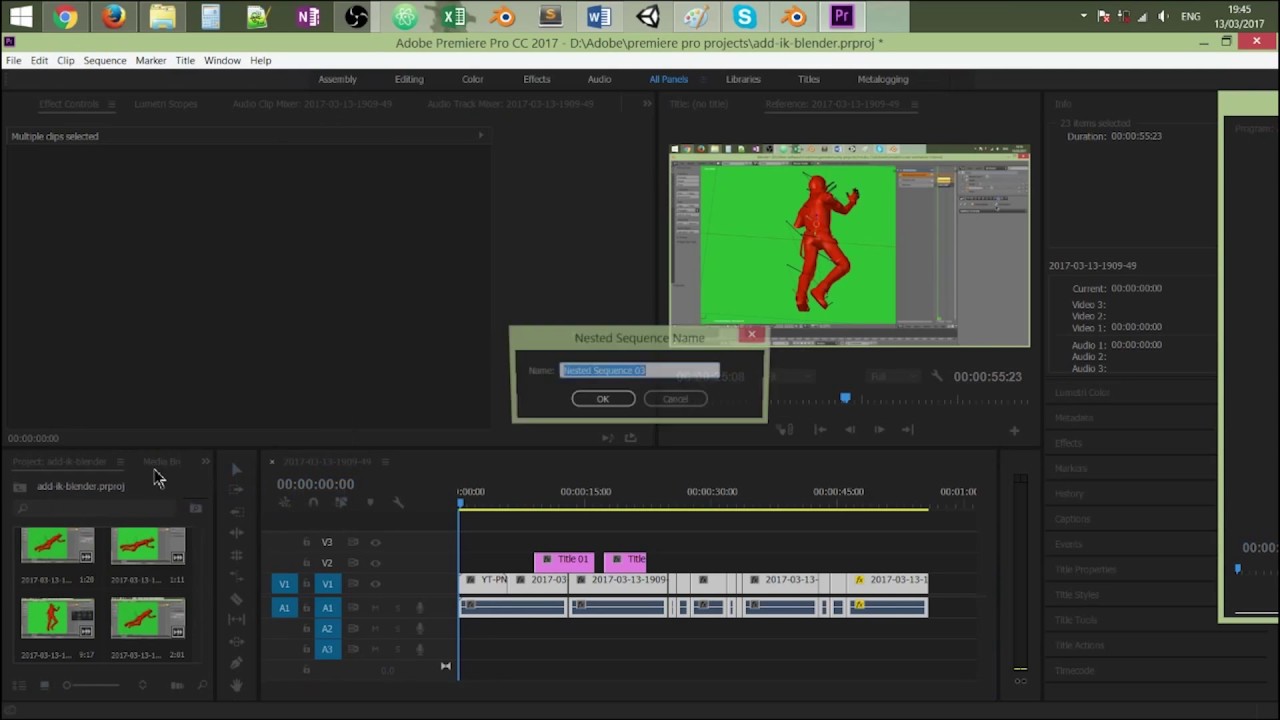The width and height of the screenshot is (1280, 720).
Task: Select the Razor tool
Action: [236, 599]
